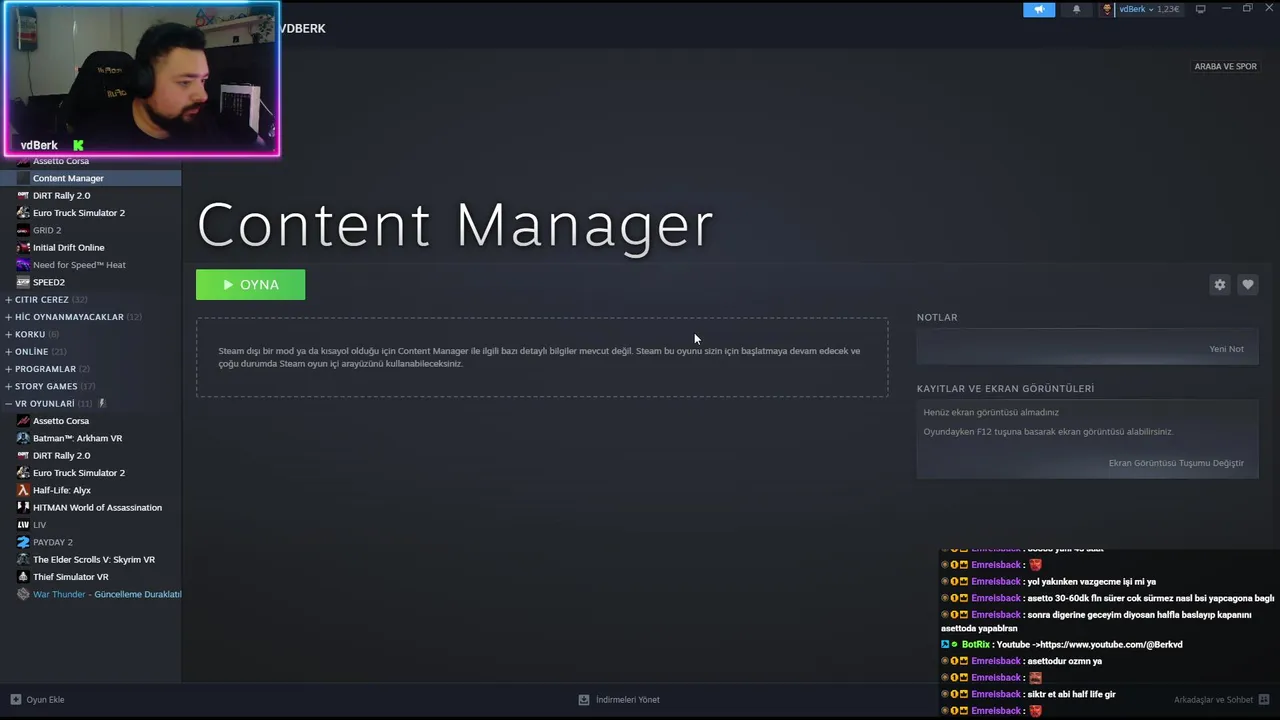The height and width of the screenshot is (720, 1280).
Task: Select Half-Life: Alyx lambda icon
Action: [x=23, y=490]
